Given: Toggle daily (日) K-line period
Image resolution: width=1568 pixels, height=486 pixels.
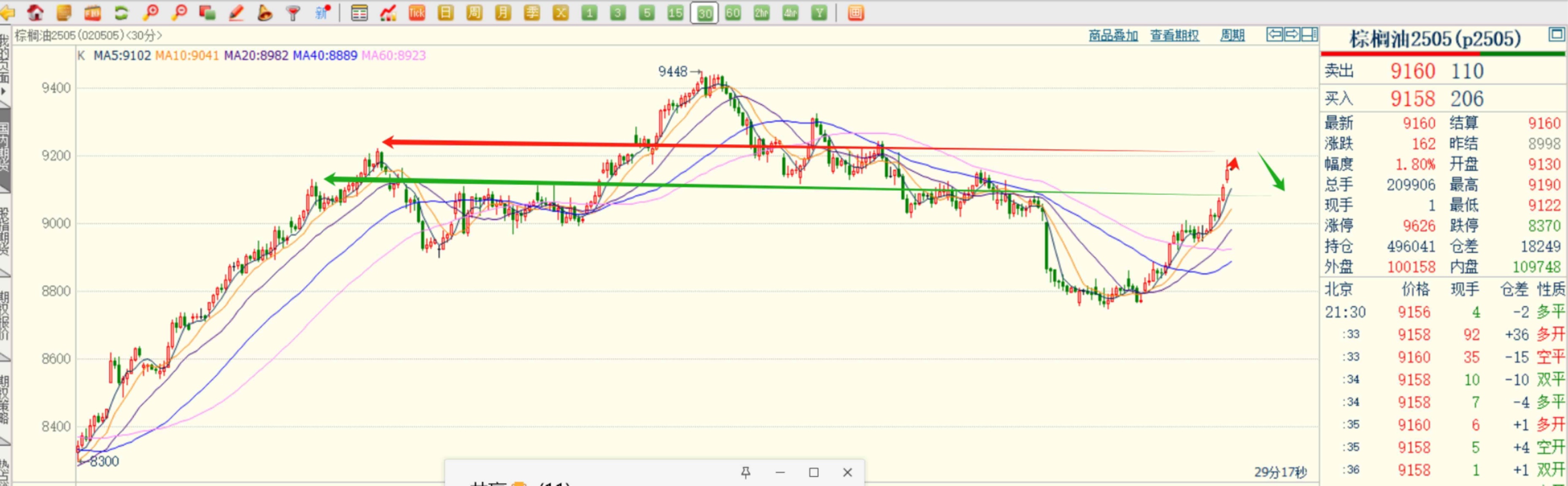Looking at the screenshot, I should [445, 12].
